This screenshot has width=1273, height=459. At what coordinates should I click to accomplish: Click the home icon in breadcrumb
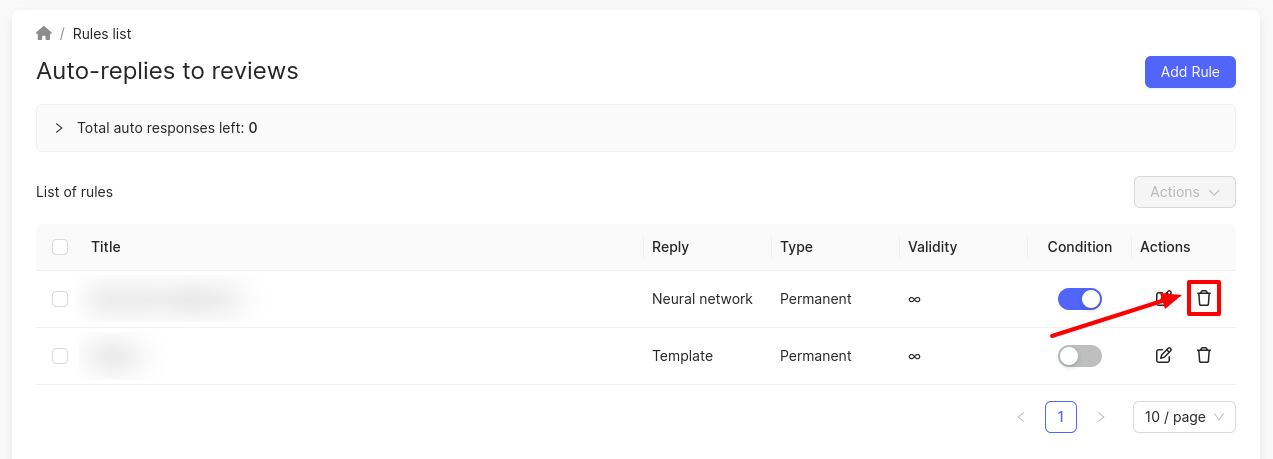(x=44, y=34)
